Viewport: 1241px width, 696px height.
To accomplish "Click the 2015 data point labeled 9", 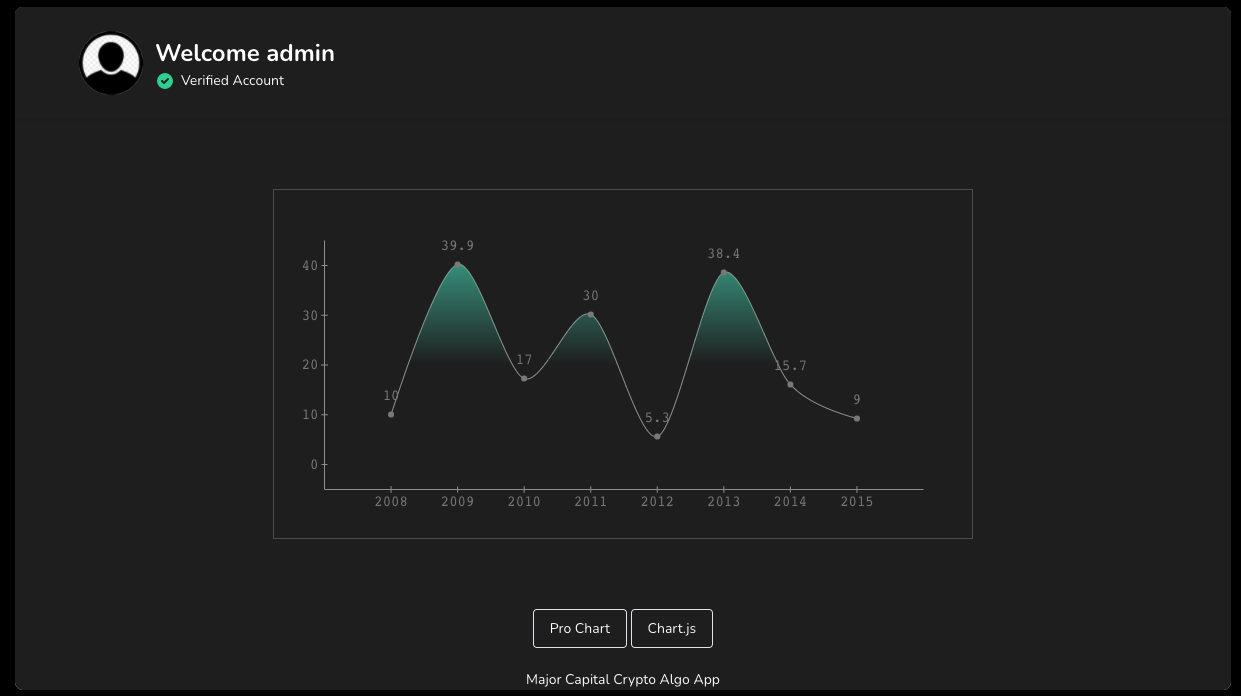I will (x=857, y=419).
